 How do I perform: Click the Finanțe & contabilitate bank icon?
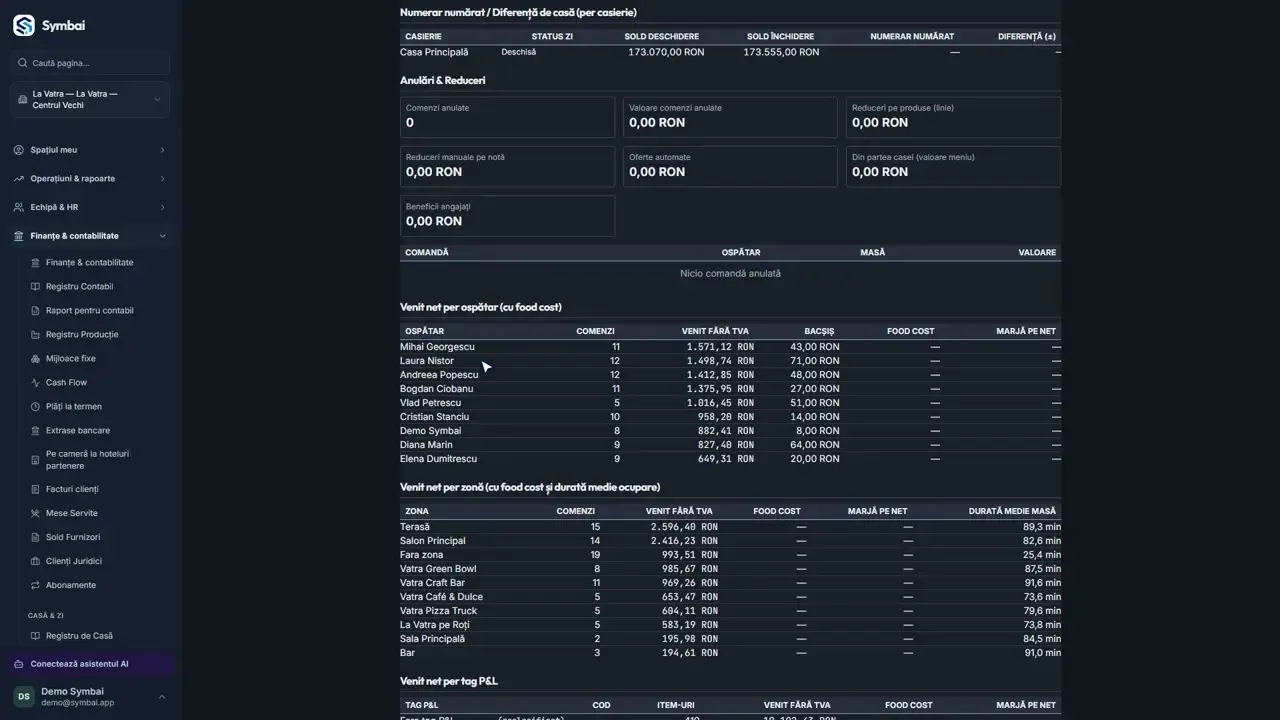point(19,236)
